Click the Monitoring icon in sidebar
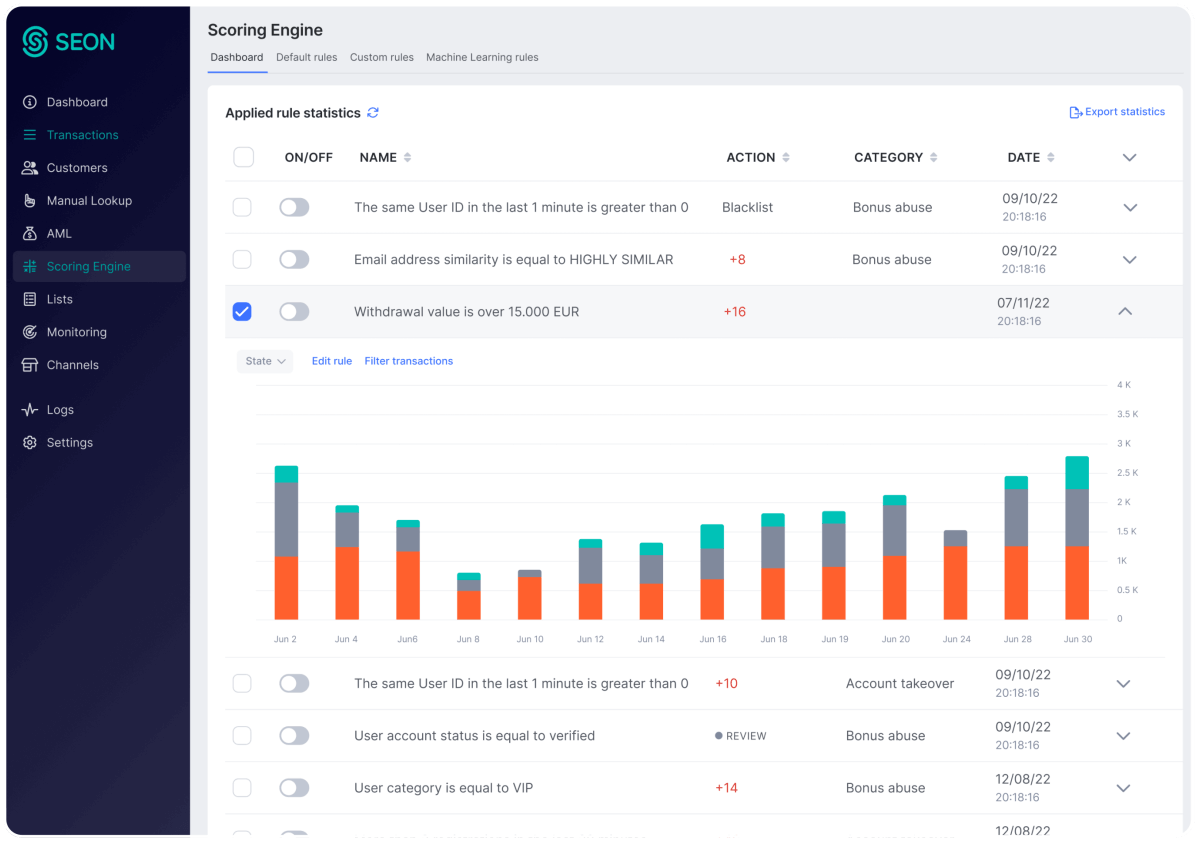 coord(30,332)
